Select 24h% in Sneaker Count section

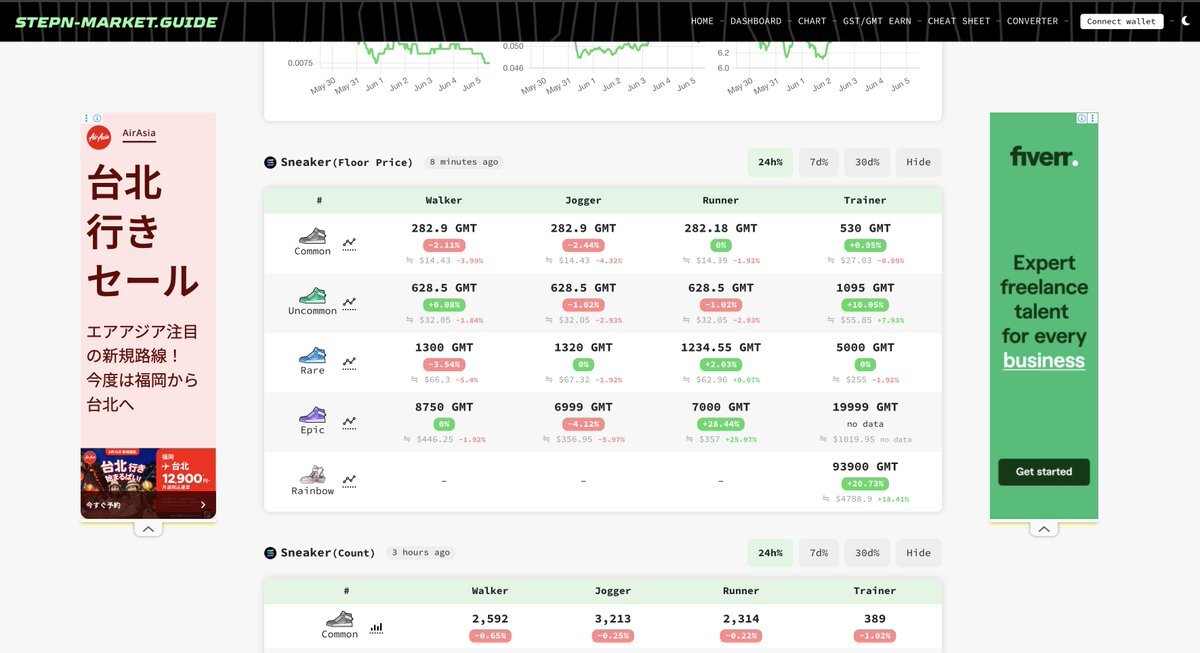pyautogui.click(x=770, y=553)
